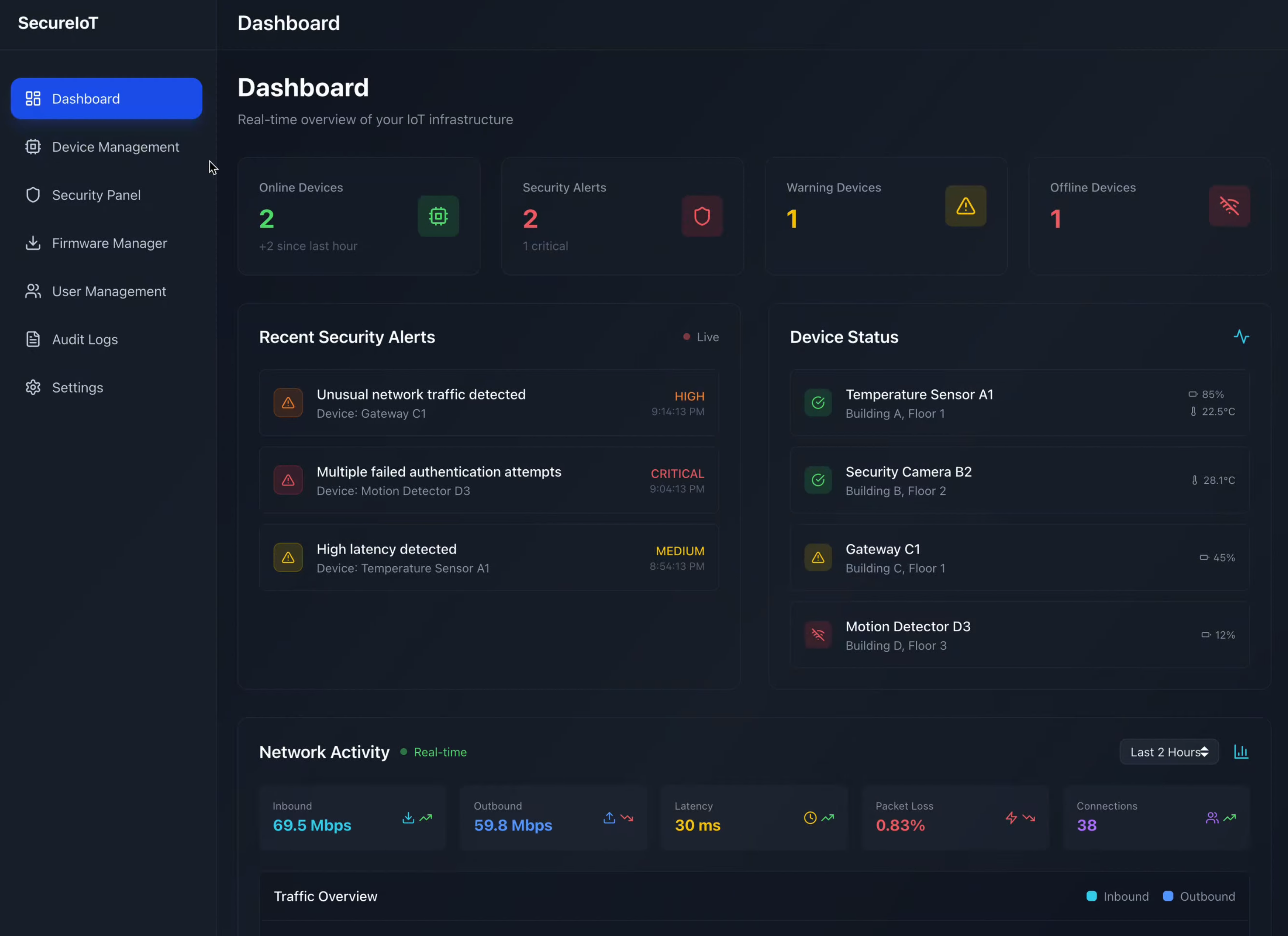
Task: Select Device Management in the sidebar
Action: point(105,146)
